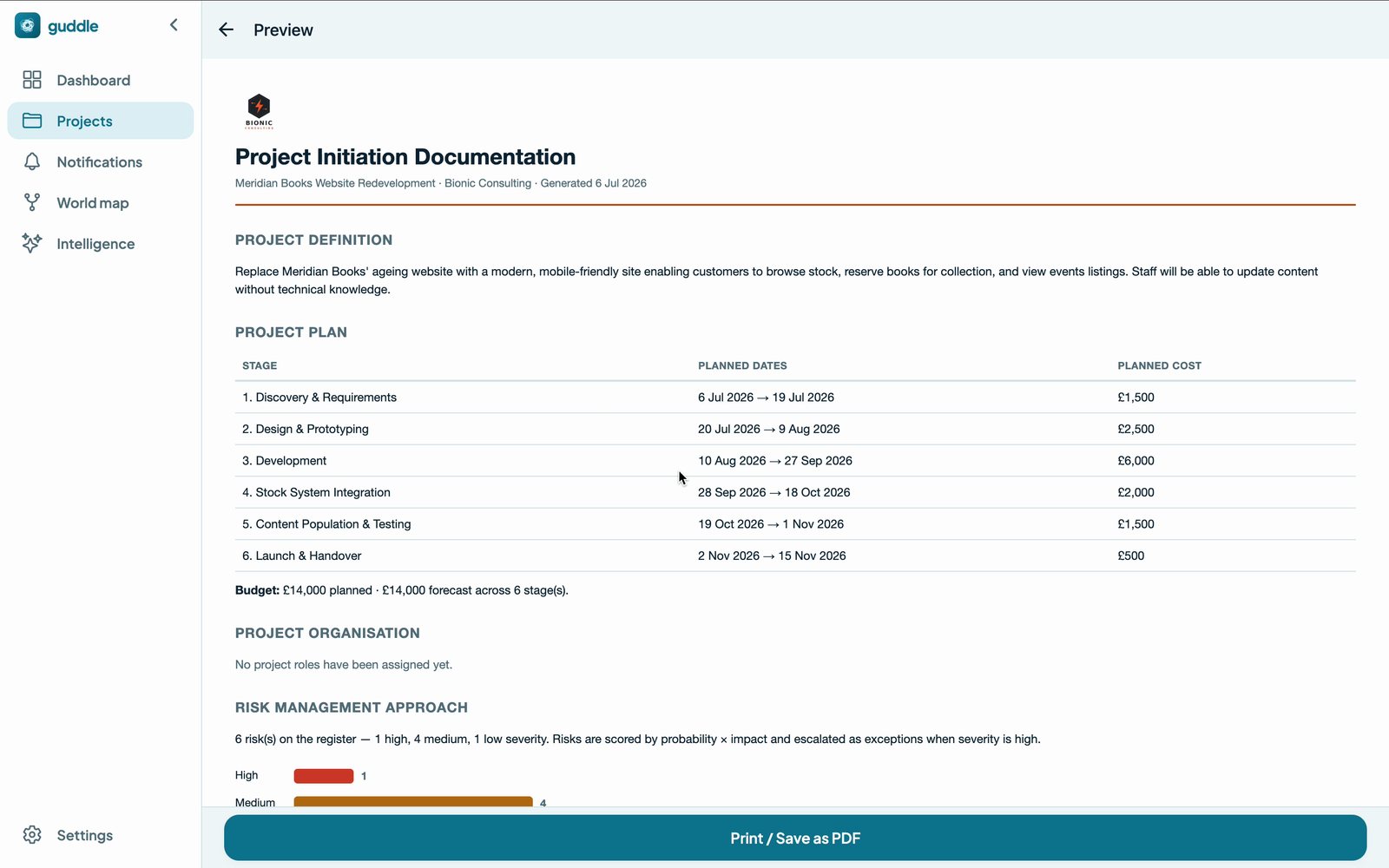Viewport: 1389px width, 868px height.
Task: Click the RISK MANAGEMENT APPROACH heading
Action: tap(352, 707)
